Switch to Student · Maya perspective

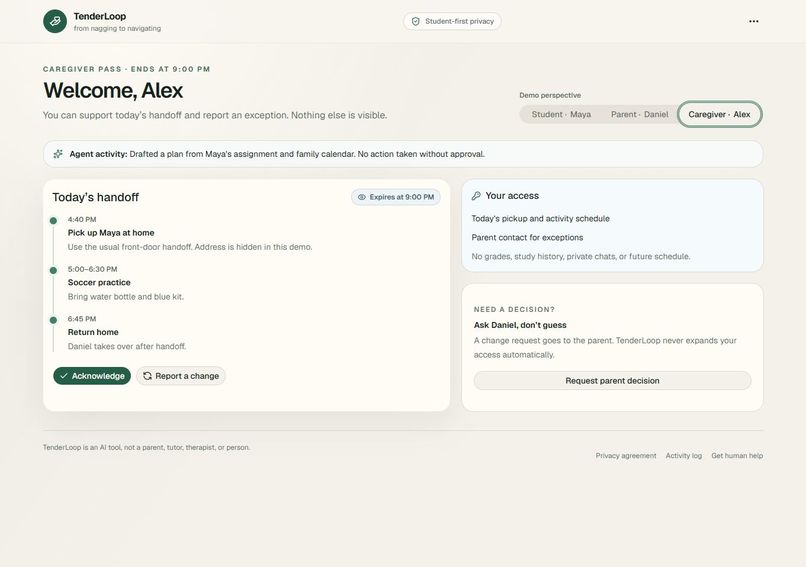561,114
